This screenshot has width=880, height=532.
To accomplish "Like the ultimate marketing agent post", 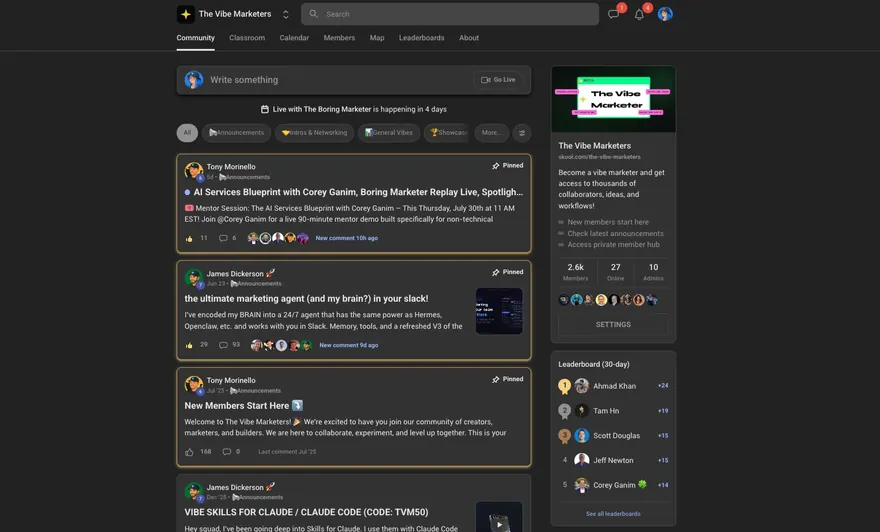I will pos(189,345).
